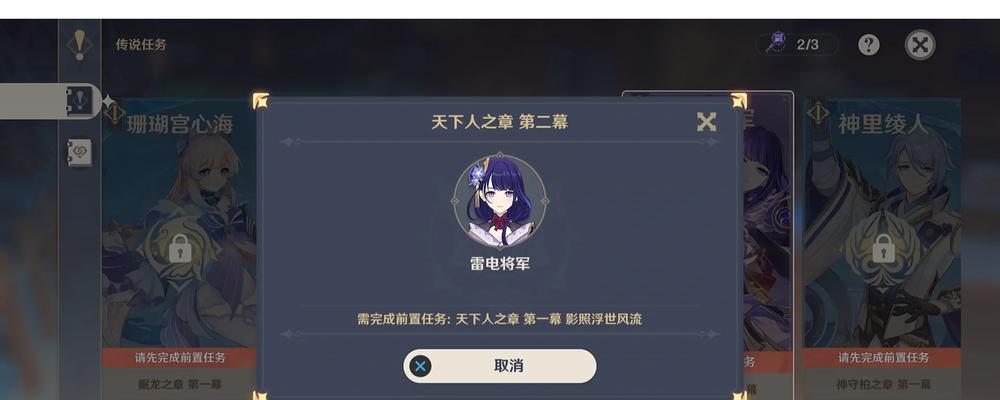The image size is (1000, 400).
Task: Click the red 请先完成前置任务 banner under 神里绫人
Action: tap(883, 358)
